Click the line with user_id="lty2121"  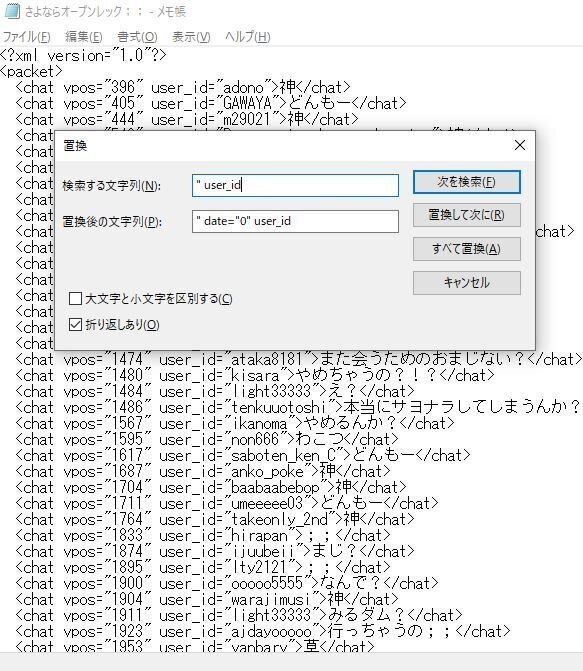203,567
